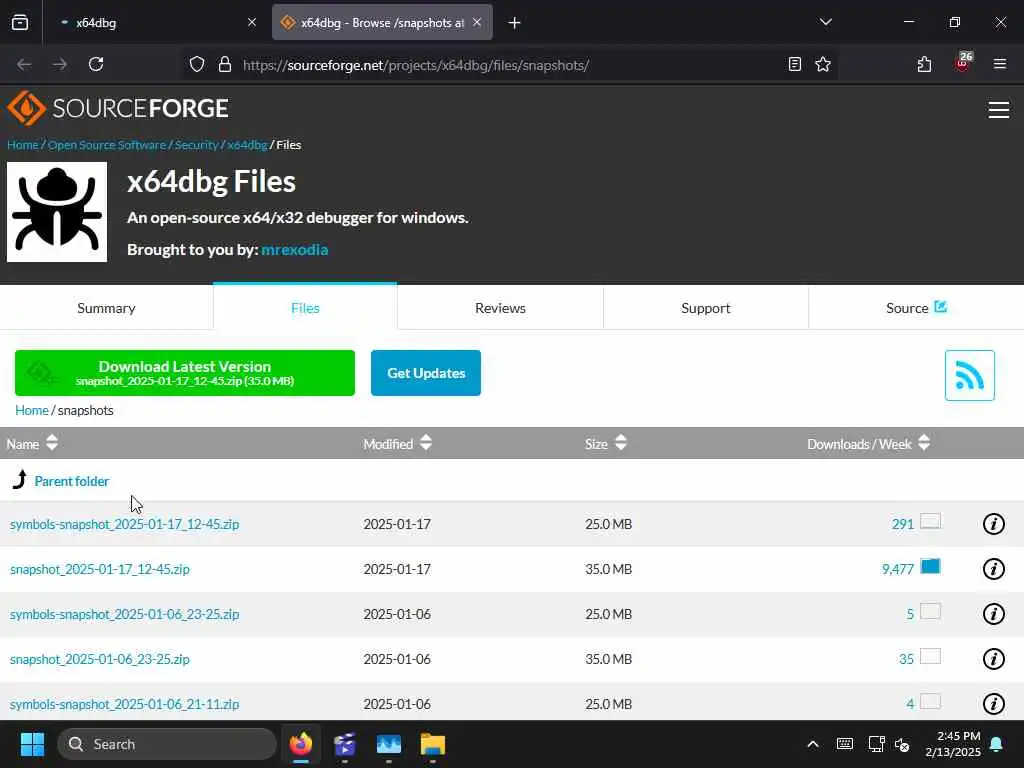Viewport: 1024px width, 768px height.
Task: Open the Summary project tab
Action: (x=106, y=308)
